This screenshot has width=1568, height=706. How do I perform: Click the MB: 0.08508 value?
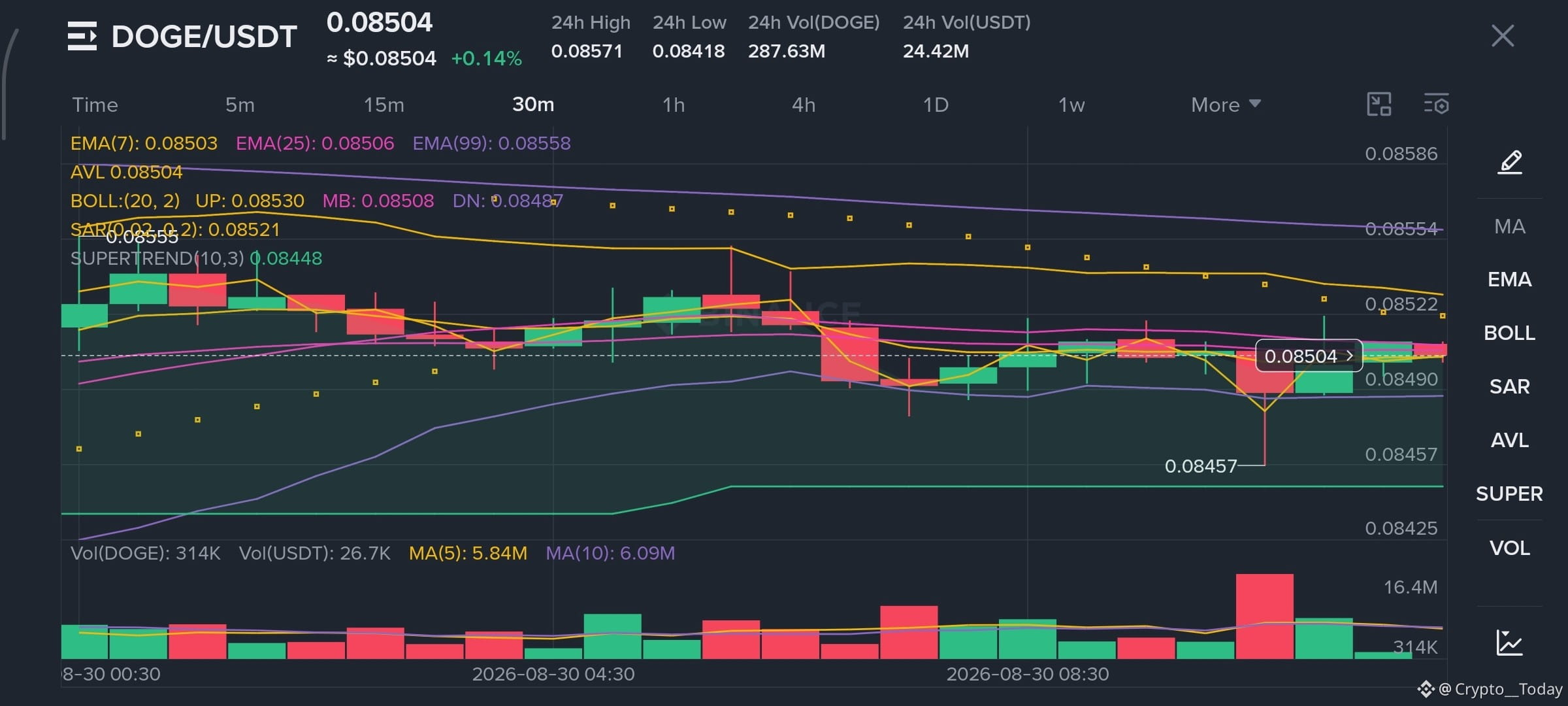[x=378, y=201]
